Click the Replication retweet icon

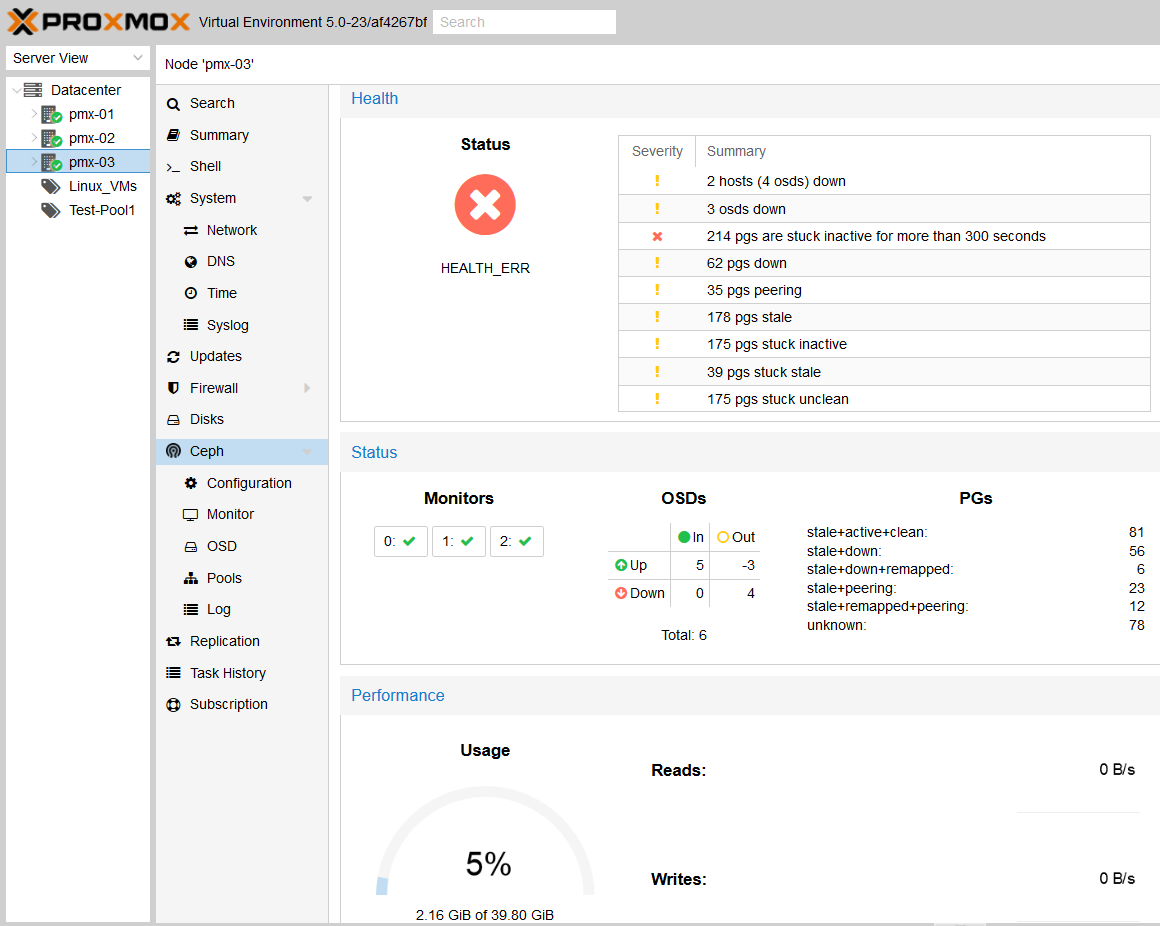pos(173,641)
